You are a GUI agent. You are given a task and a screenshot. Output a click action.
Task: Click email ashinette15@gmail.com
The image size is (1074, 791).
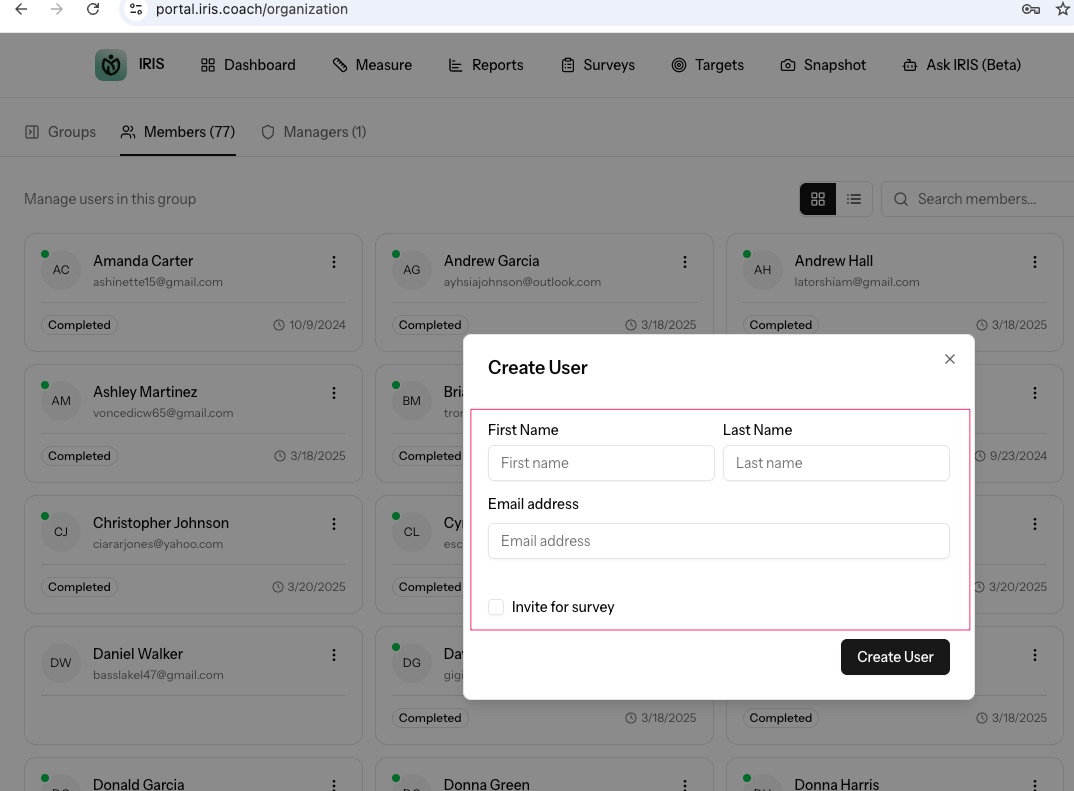pyautogui.click(x=158, y=282)
